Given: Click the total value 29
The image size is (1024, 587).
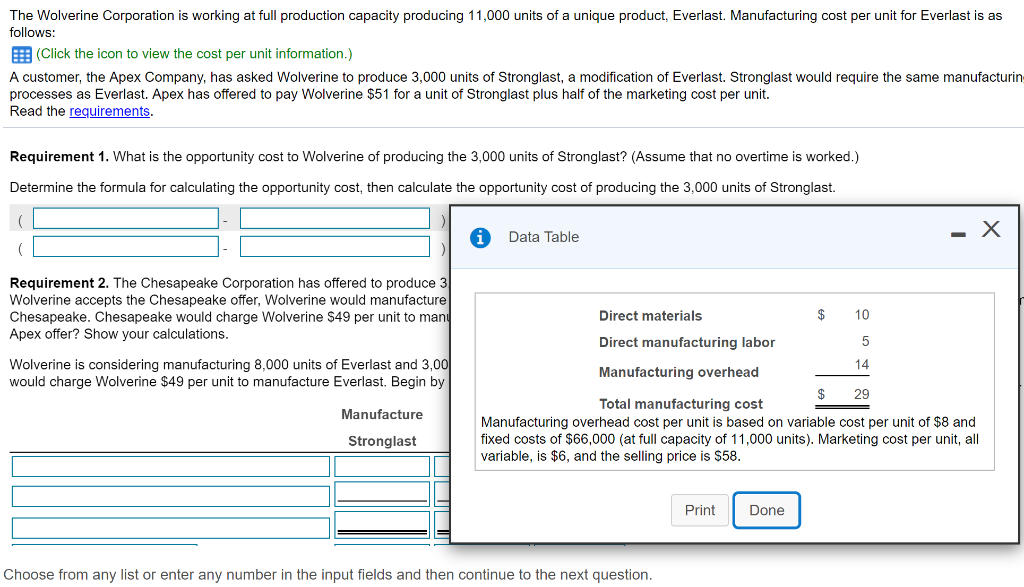Looking at the screenshot, I should 862,394.
